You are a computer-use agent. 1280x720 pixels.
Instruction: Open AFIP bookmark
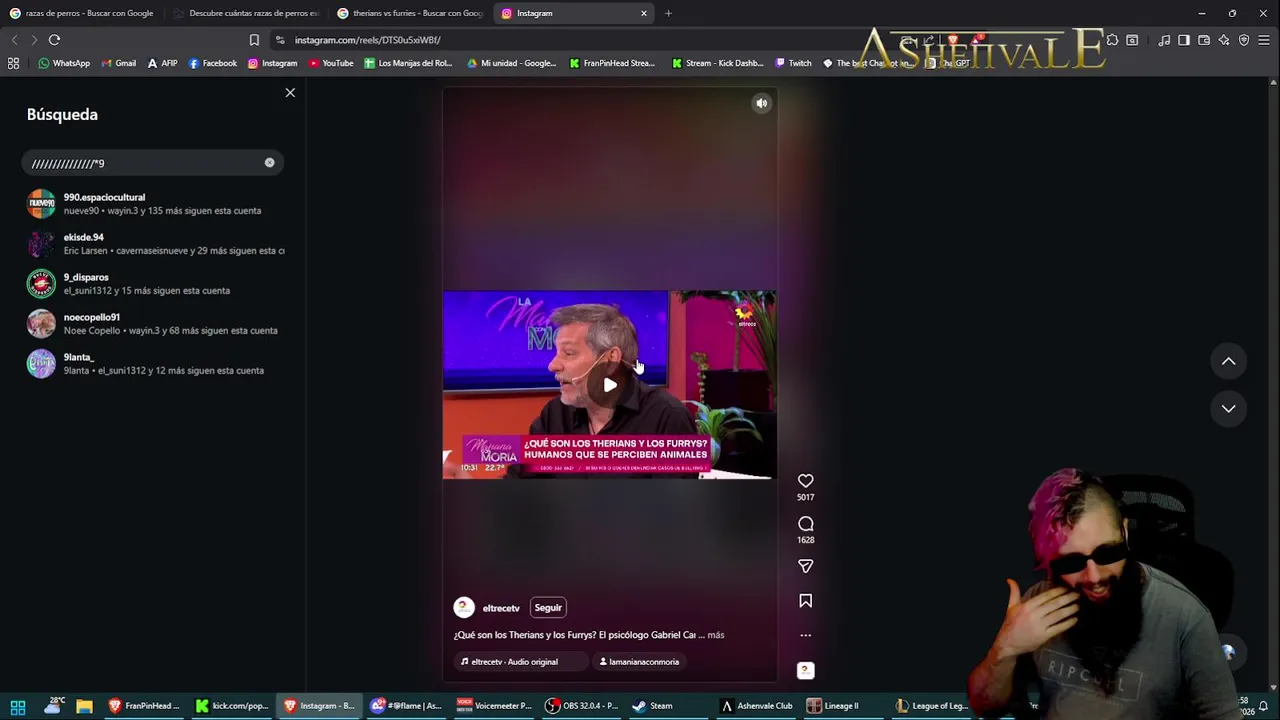click(162, 63)
